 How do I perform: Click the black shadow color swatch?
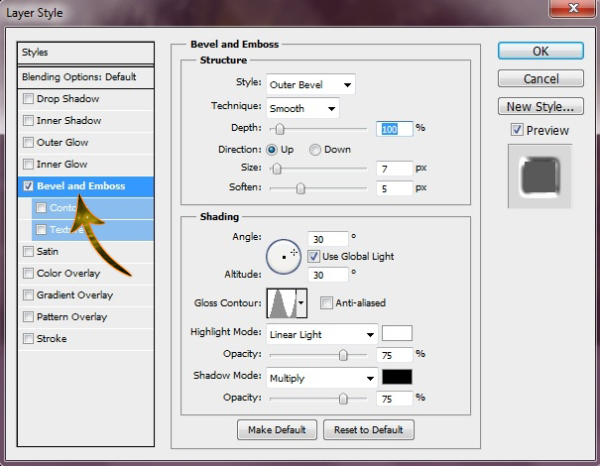tap(397, 378)
